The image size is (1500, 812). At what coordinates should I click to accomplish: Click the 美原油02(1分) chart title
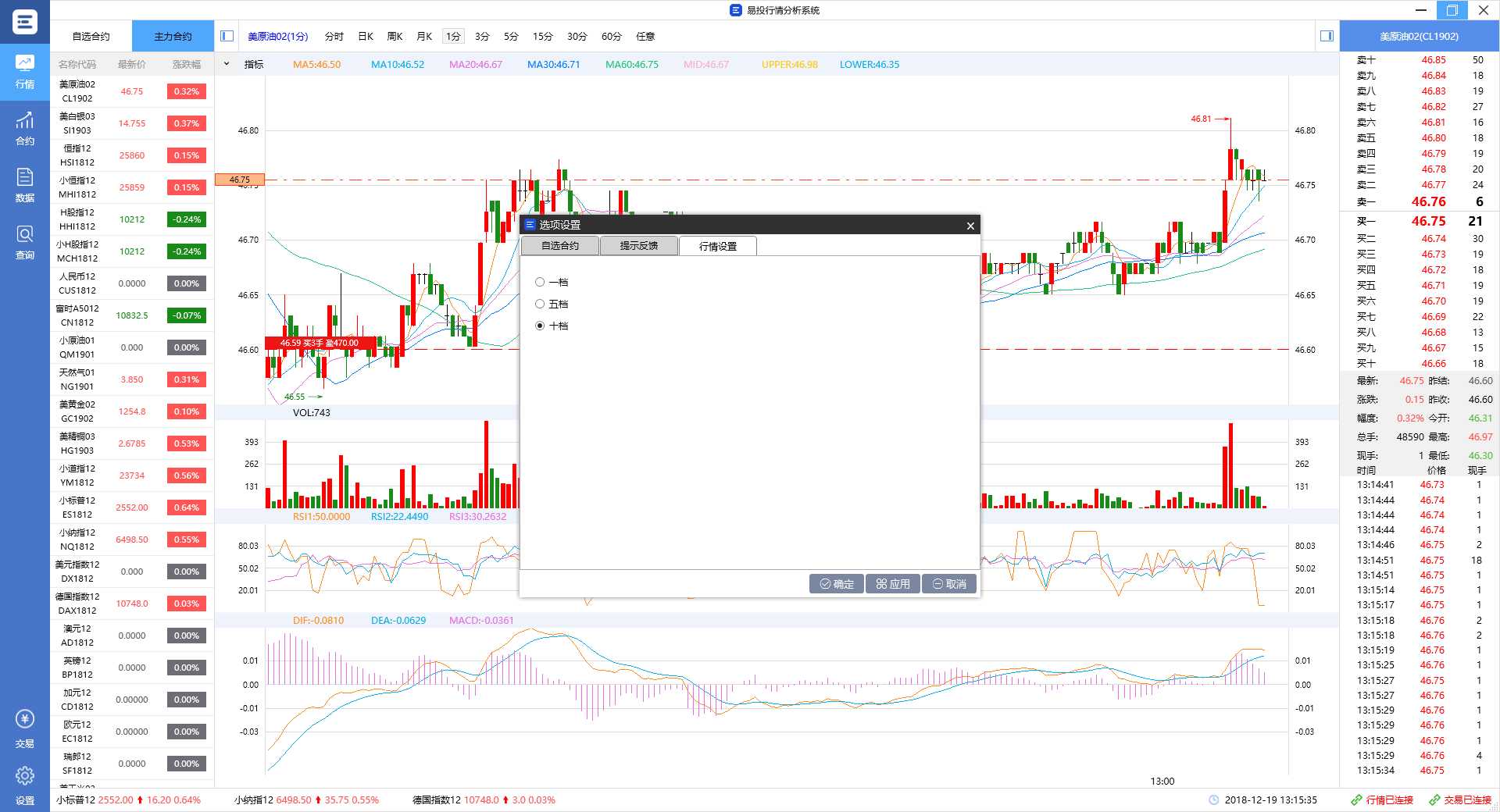(278, 37)
